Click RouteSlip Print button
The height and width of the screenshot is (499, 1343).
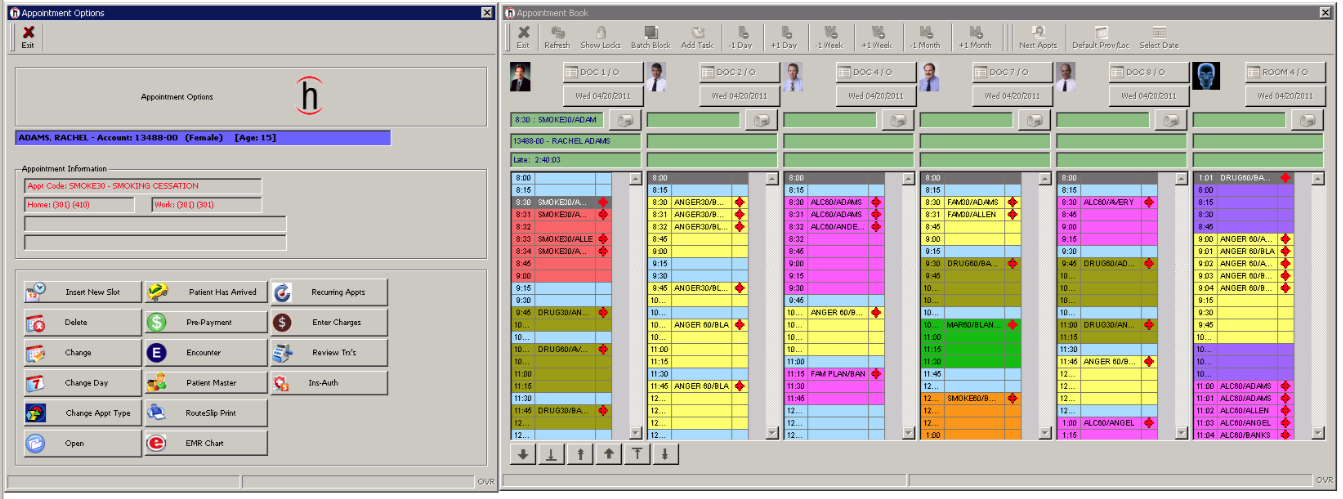206,412
